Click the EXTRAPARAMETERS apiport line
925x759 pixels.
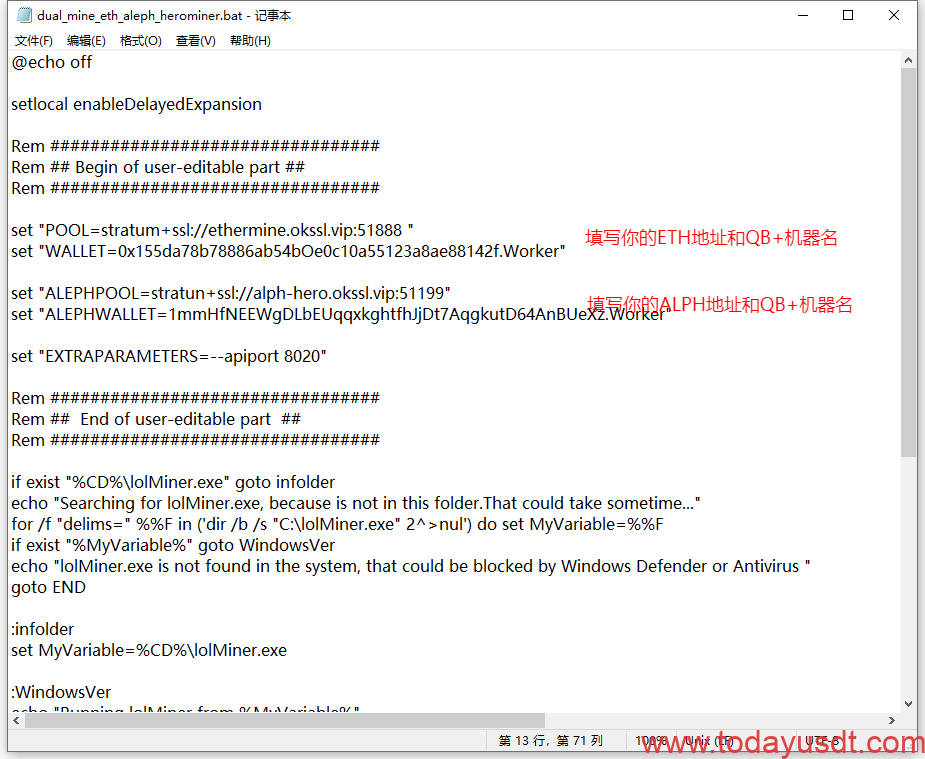[169, 356]
